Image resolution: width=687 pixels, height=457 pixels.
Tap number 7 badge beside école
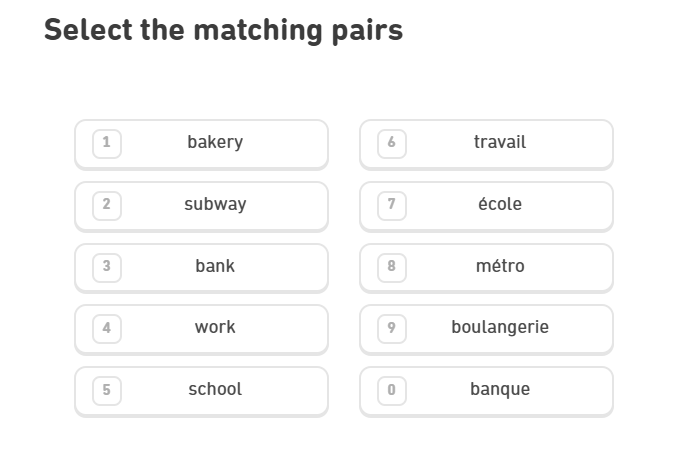pyautogui.click(x=391, y=205)
